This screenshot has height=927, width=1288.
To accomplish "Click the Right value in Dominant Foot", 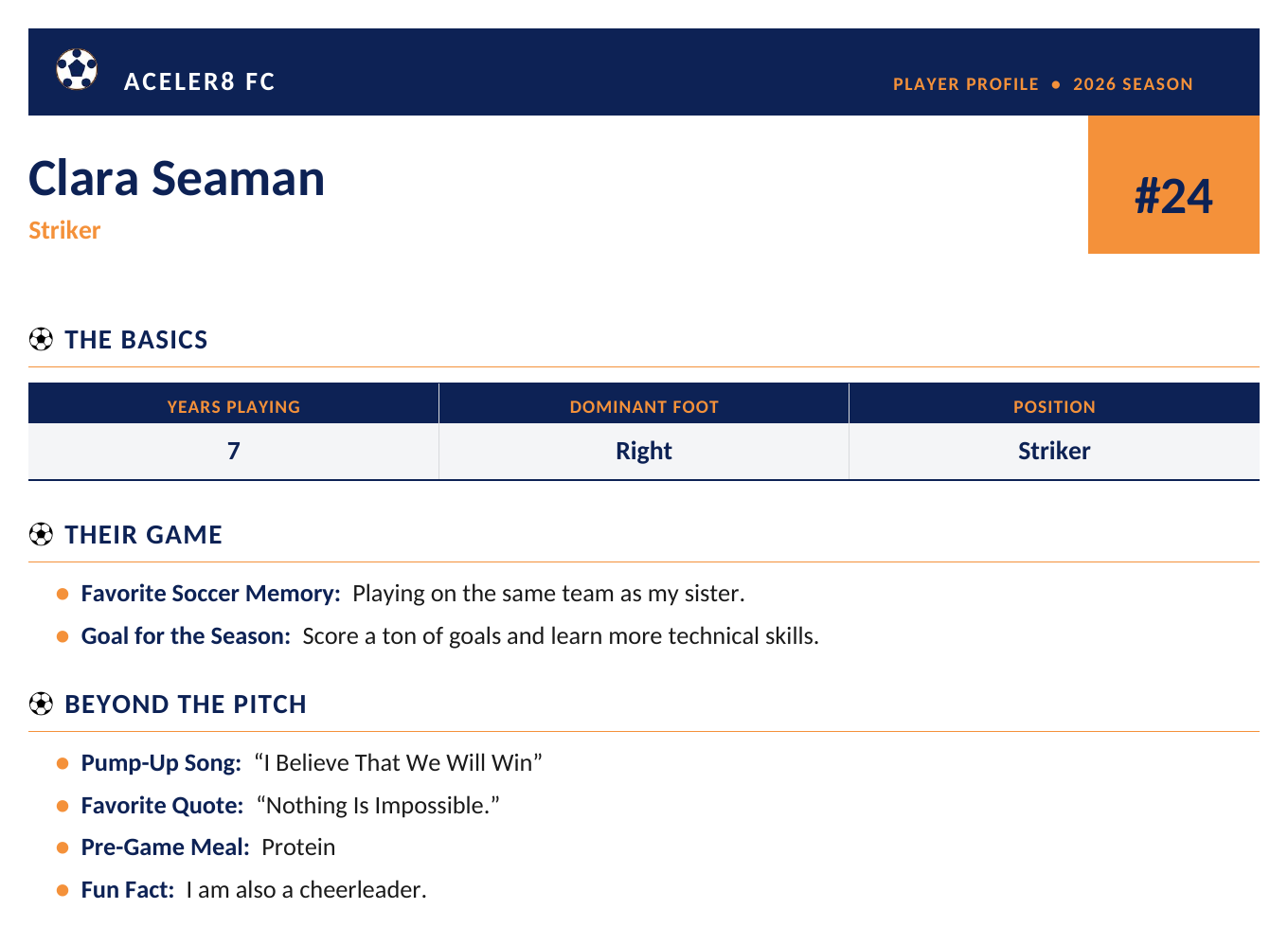I will pos(644,451).
